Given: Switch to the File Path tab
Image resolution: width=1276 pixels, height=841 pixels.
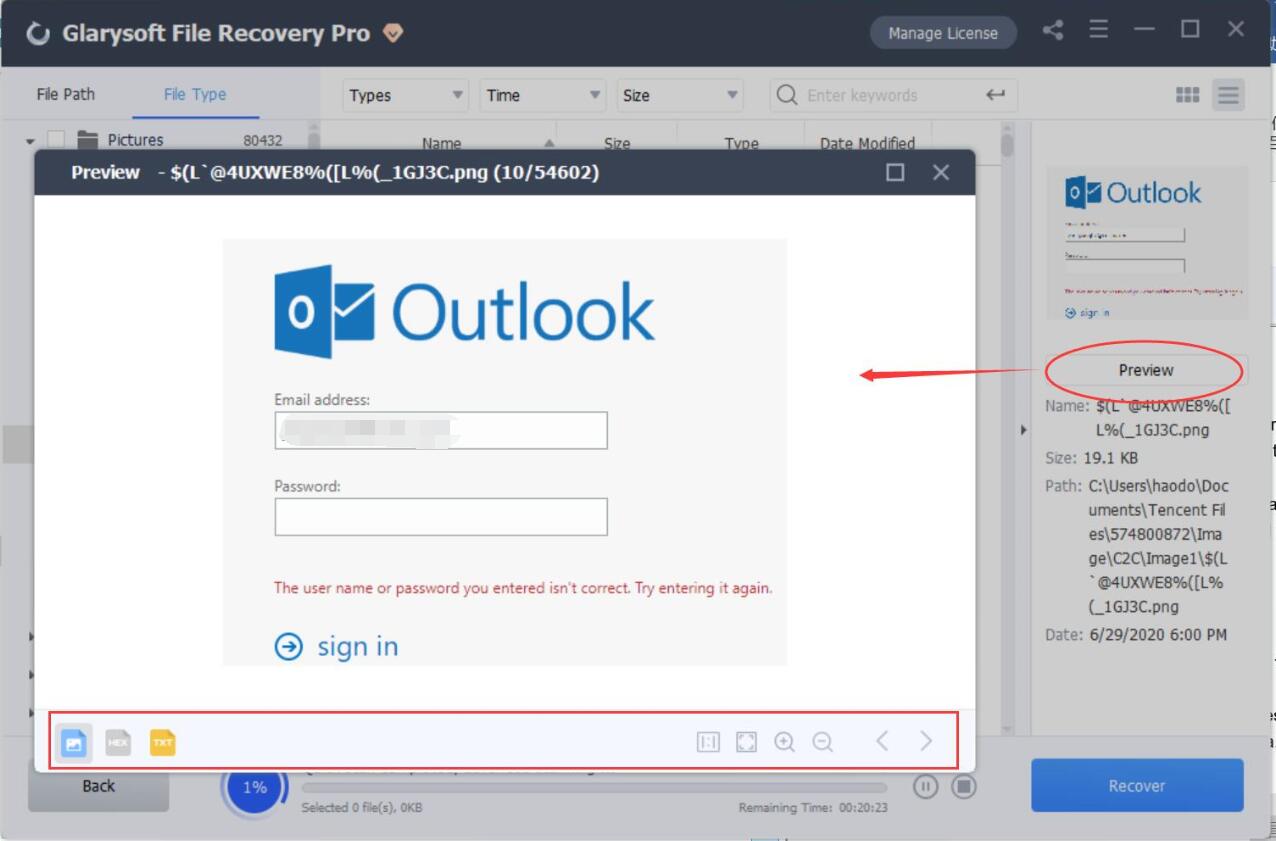Looking at the screenshot, I should click(x=64, y=94).
